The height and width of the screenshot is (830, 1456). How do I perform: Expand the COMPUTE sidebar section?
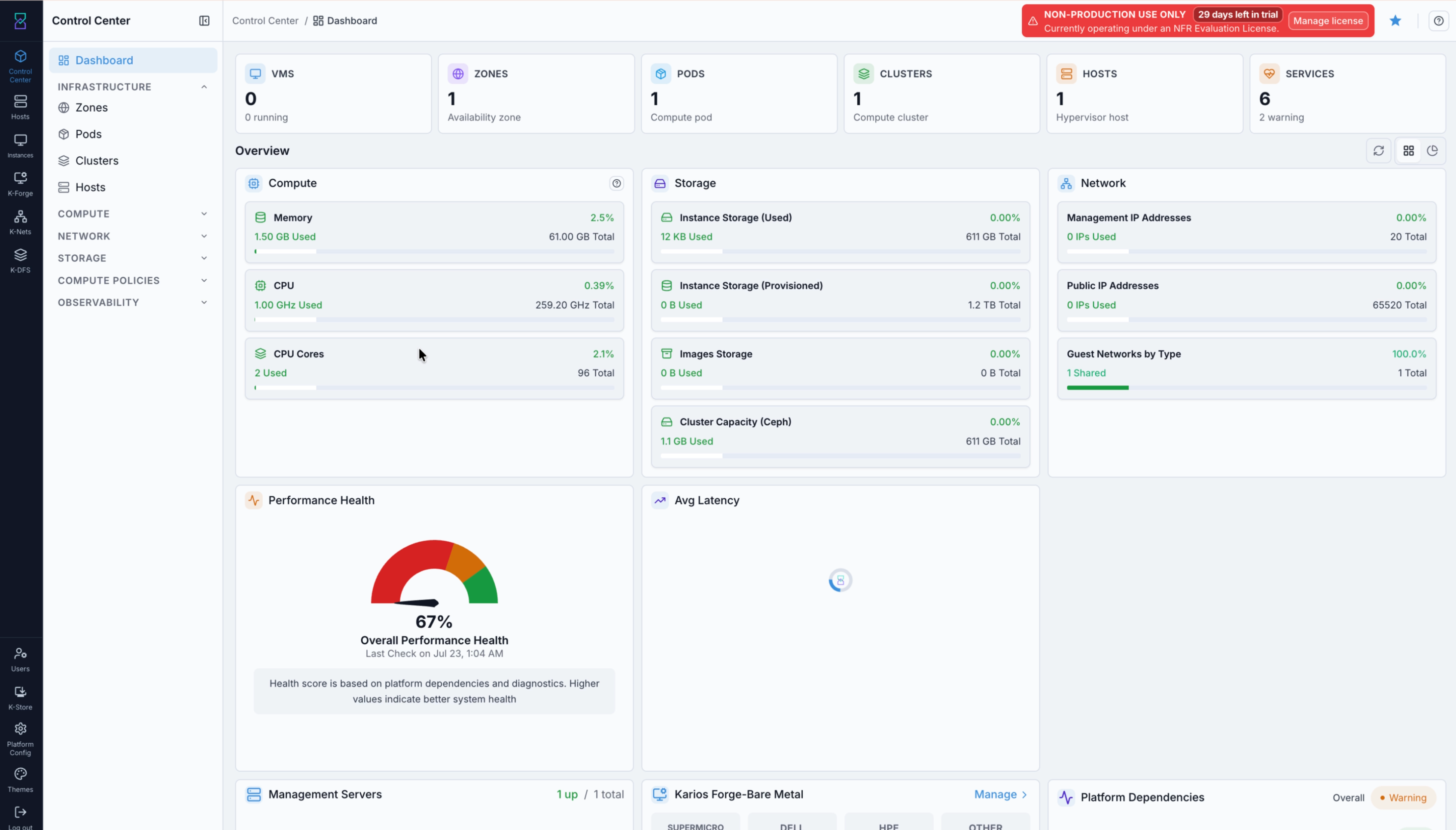coord(133,214)
